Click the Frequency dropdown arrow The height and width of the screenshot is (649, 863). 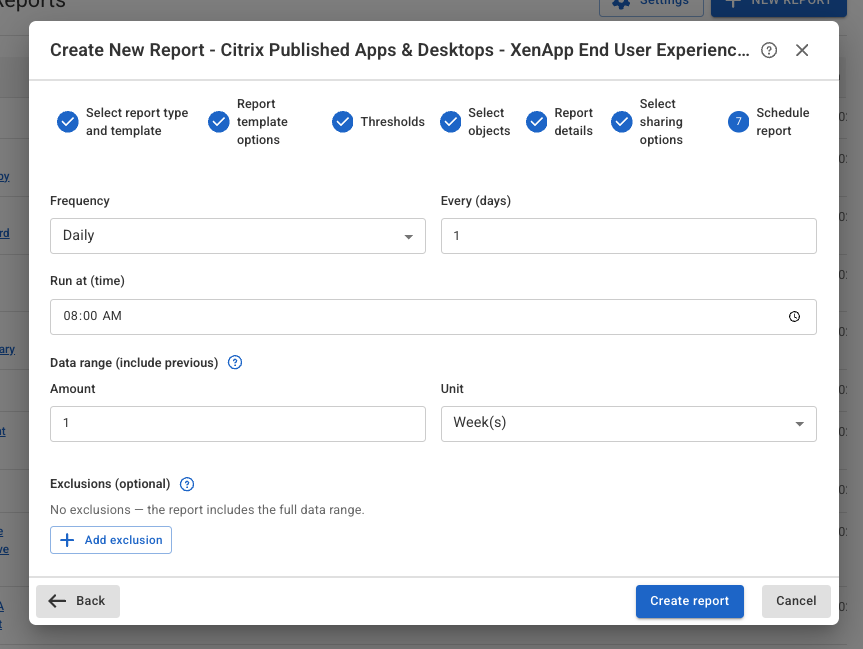point(408,237)
